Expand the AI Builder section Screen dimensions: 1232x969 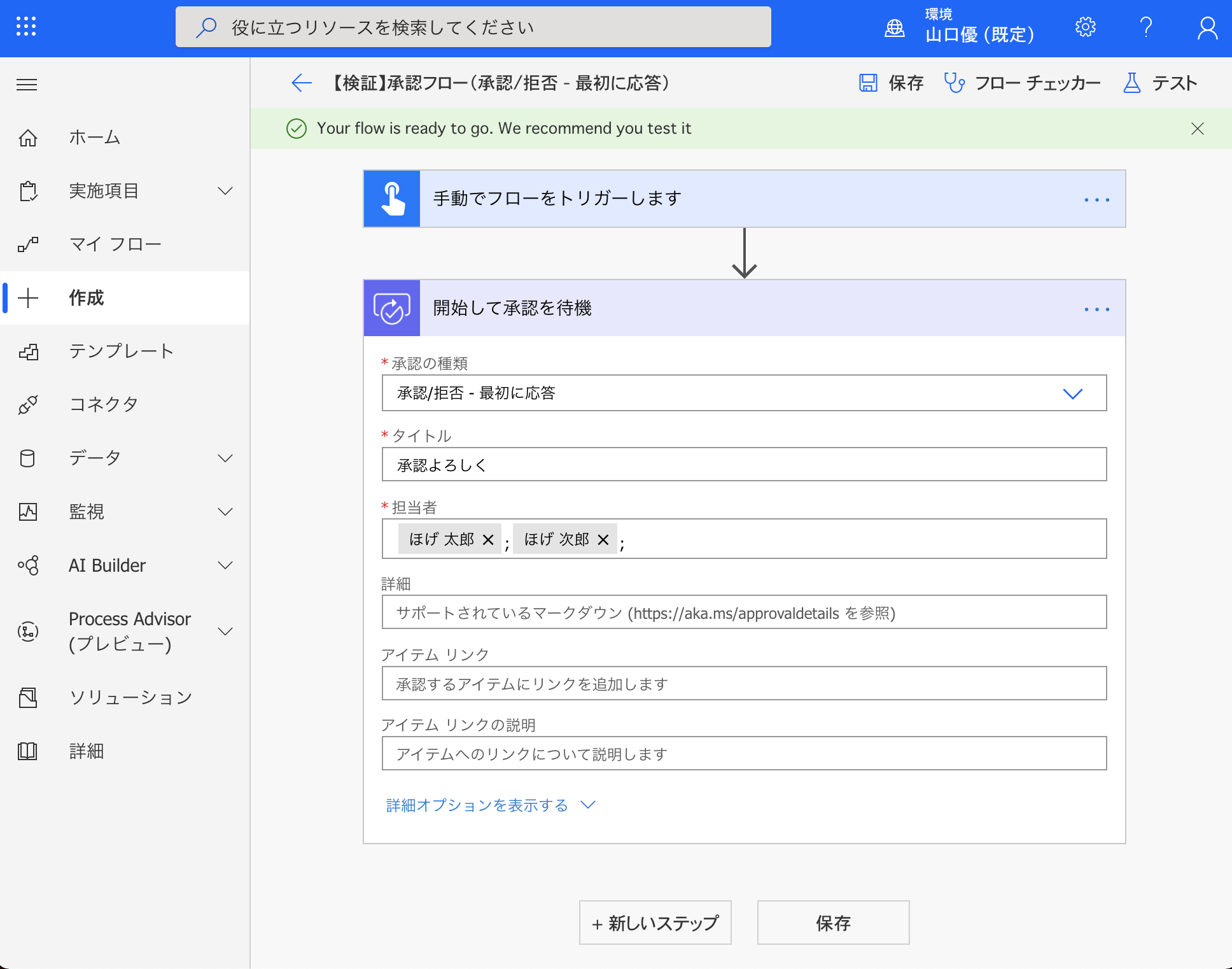[x=225, y=565]
